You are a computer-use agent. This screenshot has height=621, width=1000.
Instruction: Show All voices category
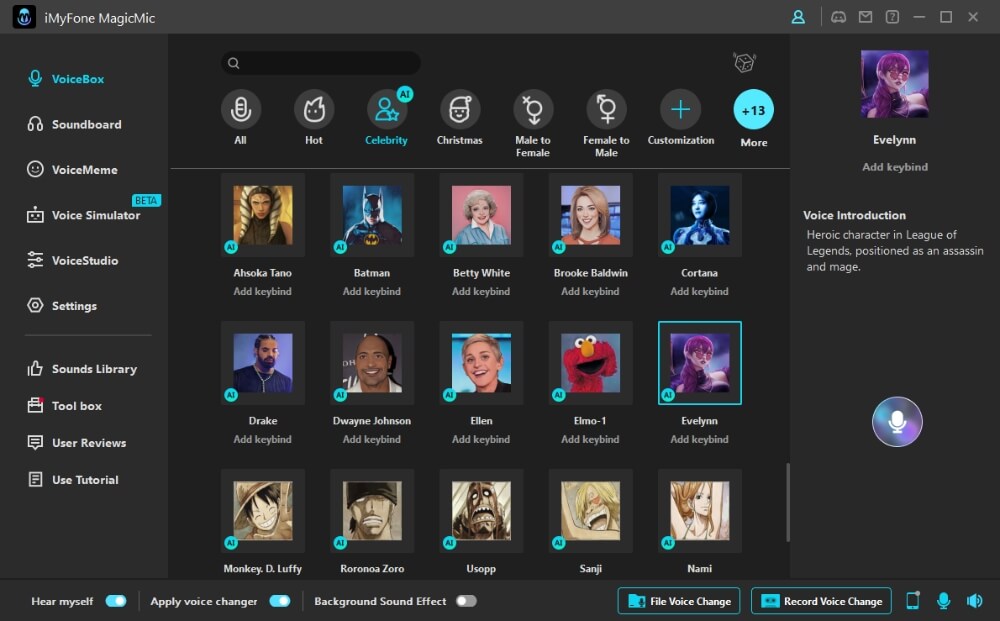click(x=240, y=110)
